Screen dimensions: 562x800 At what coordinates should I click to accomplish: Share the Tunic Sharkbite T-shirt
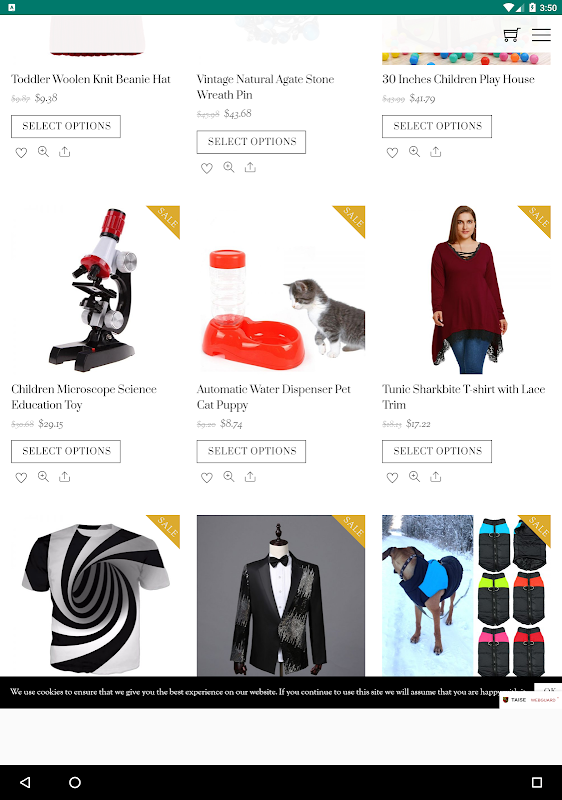436,477
